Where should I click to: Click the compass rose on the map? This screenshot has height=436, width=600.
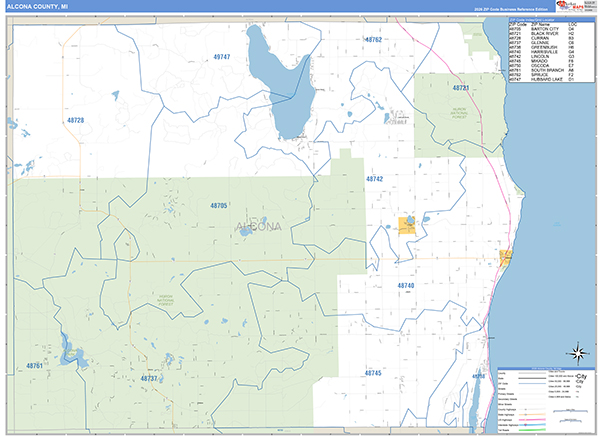pyautogui.click(x=578, y=353)
